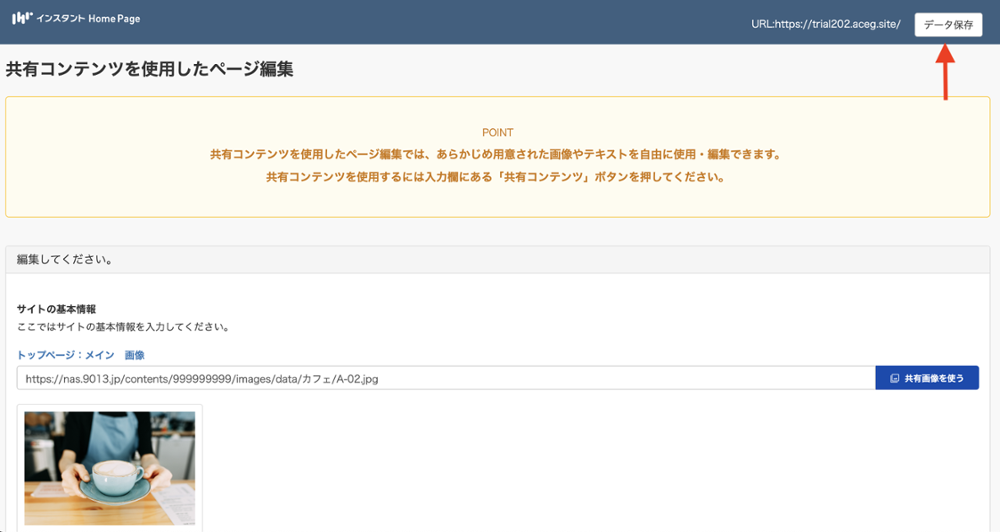Click the 共有コンテンツを使用したページ編集 page heading
The height and width of the screenshot is (532, 1000).
(x=149, y=70)
